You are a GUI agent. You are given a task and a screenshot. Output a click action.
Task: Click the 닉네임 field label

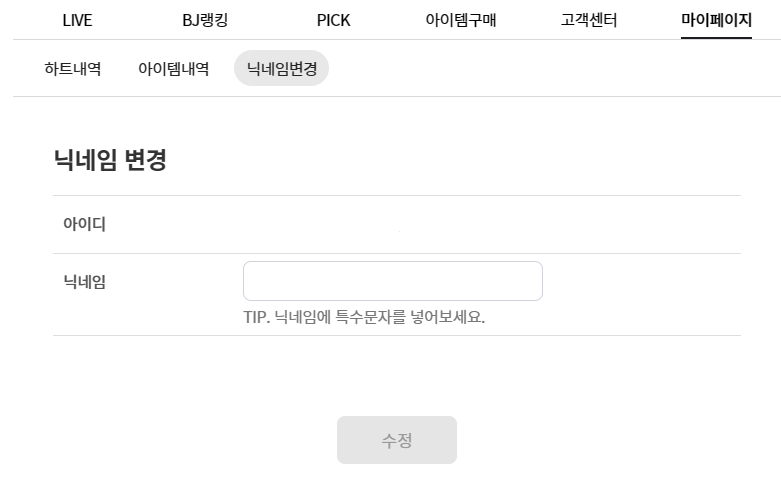point(84,282)
